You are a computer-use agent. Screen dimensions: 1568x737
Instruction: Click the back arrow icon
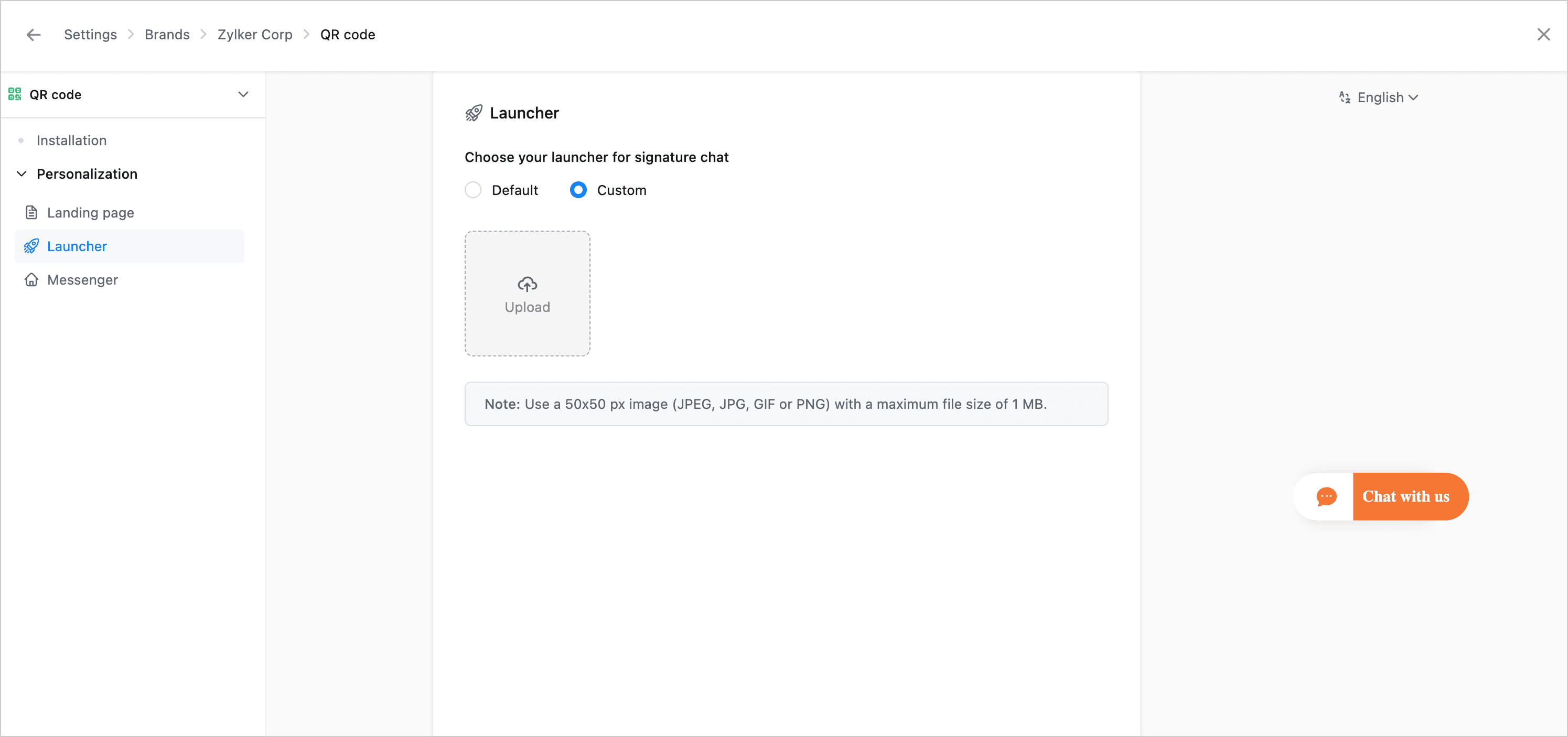[x=34, y=35]
